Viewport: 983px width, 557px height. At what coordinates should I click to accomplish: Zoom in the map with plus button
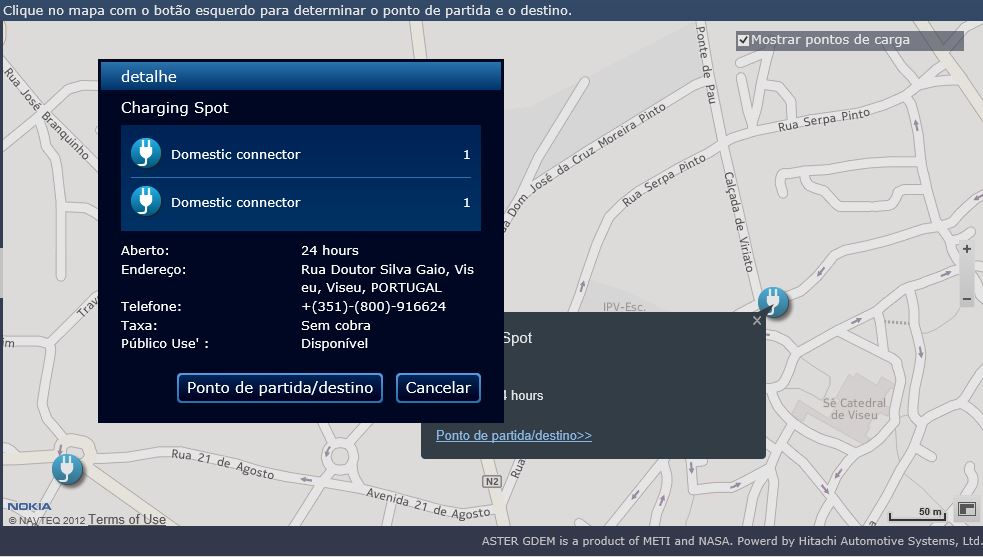[966, 249]
